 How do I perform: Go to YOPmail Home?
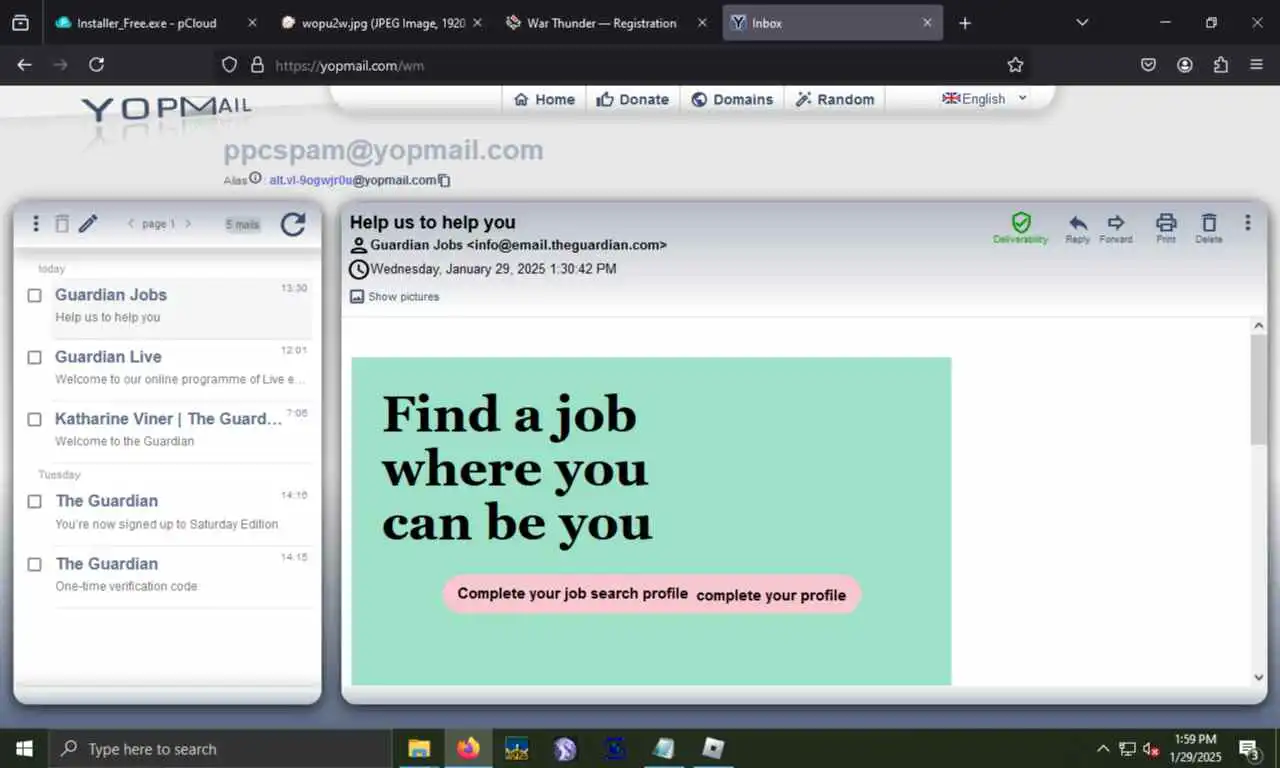point(544,99)
